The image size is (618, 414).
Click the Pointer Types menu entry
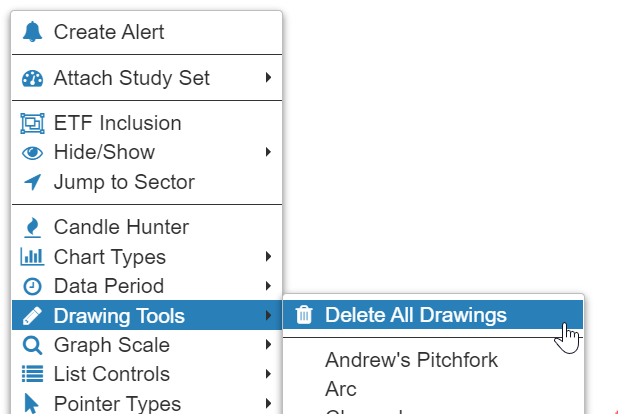tap(117, 403)
